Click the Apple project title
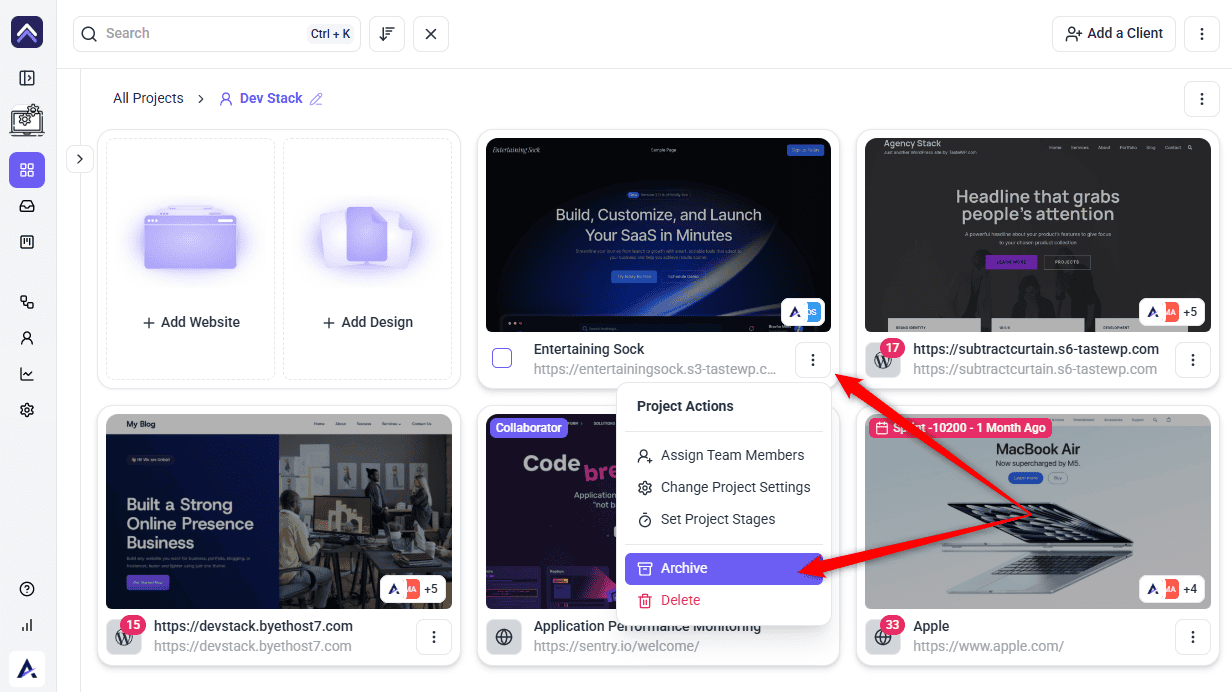 [x=931, y=626]
